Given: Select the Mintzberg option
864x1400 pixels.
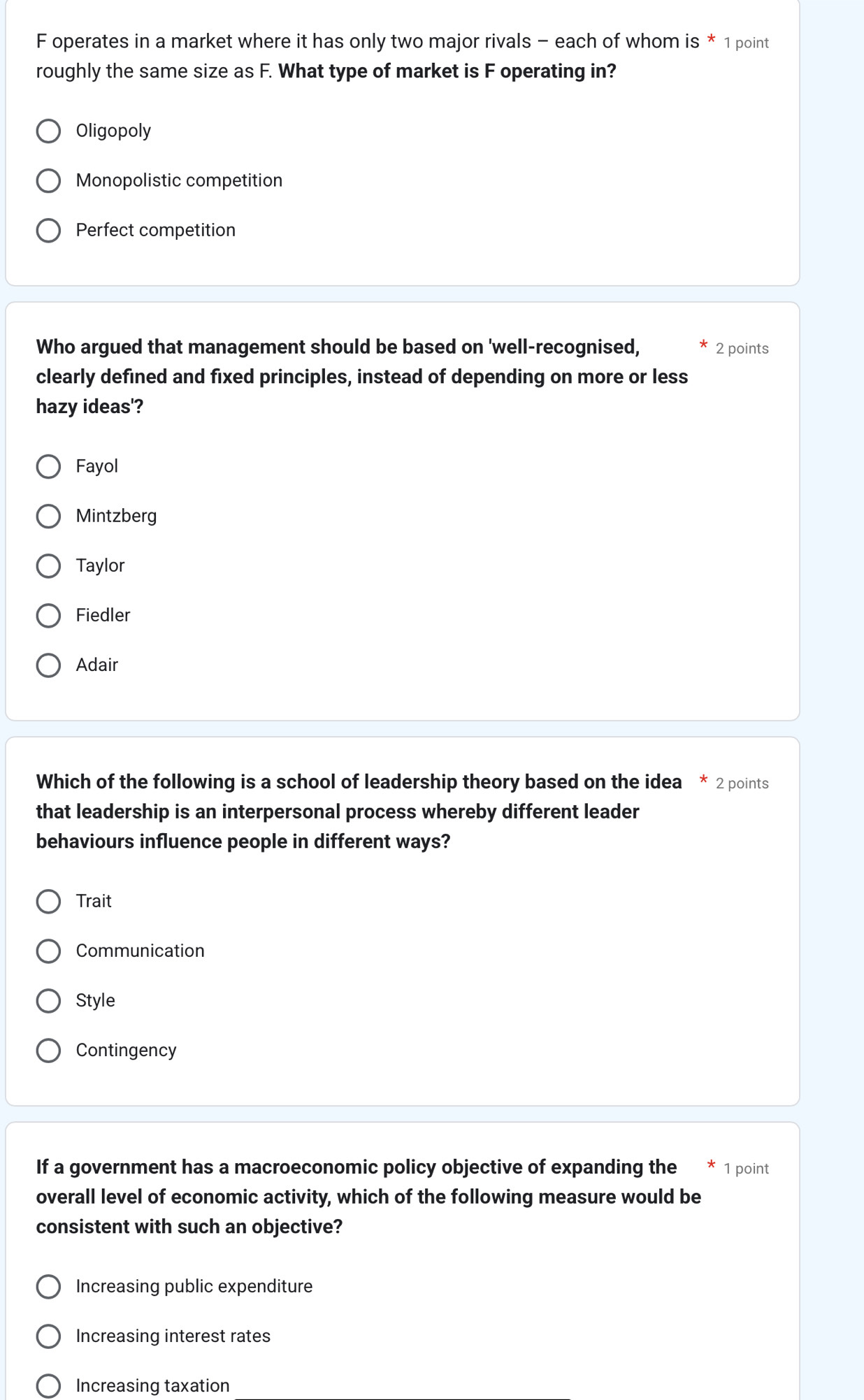Looking at the screenshot, I should point(48,517).
